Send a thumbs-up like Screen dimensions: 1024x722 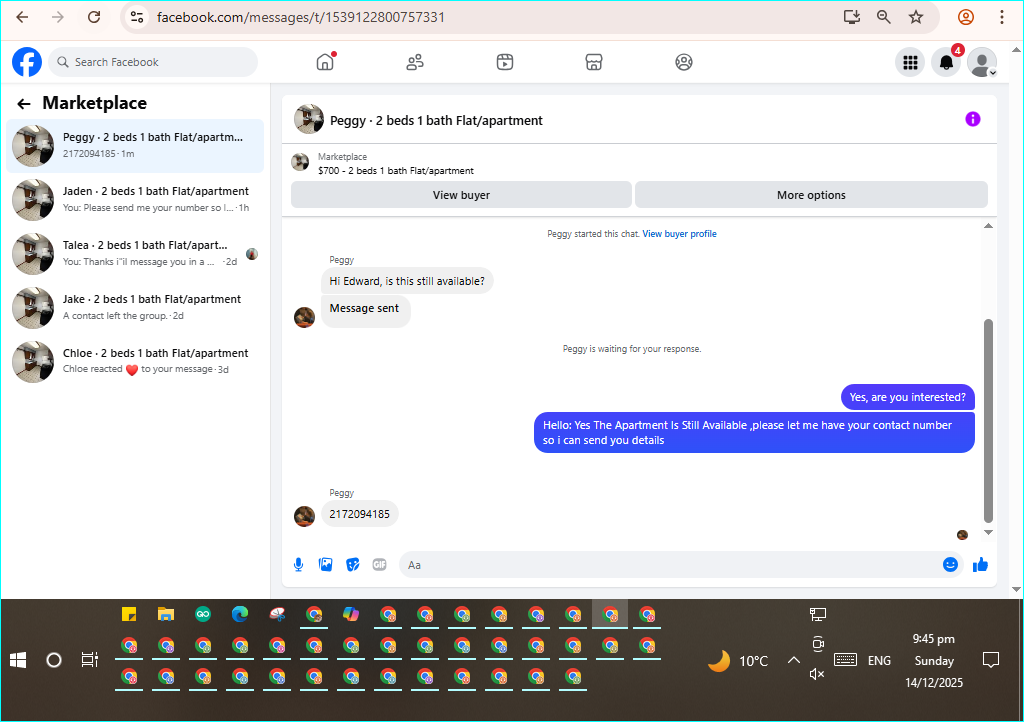pyautogui.click(x=980, y=565)
